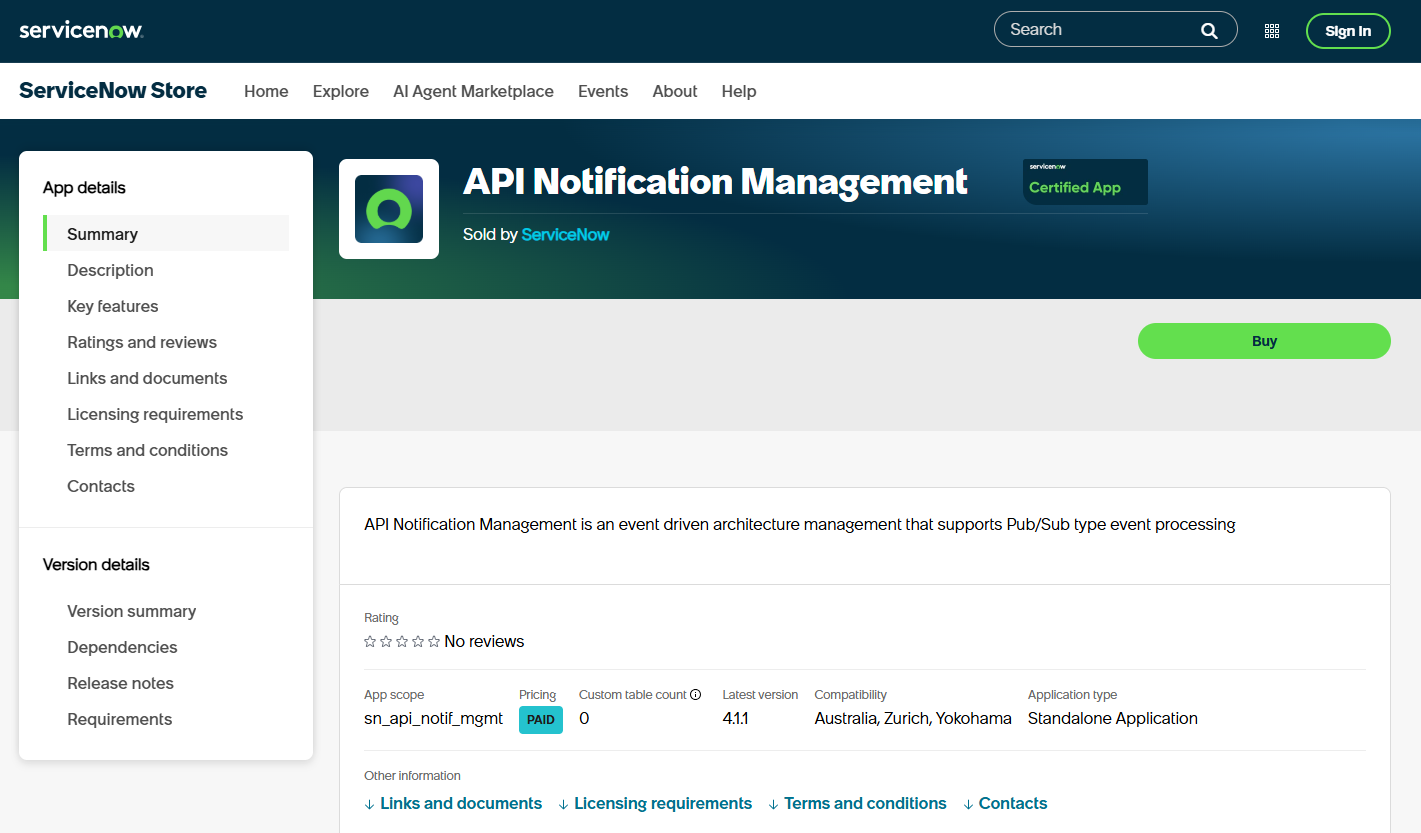1421x833 pixels.
Task: Open the ServiceNow Store home title
Action: 113,91
